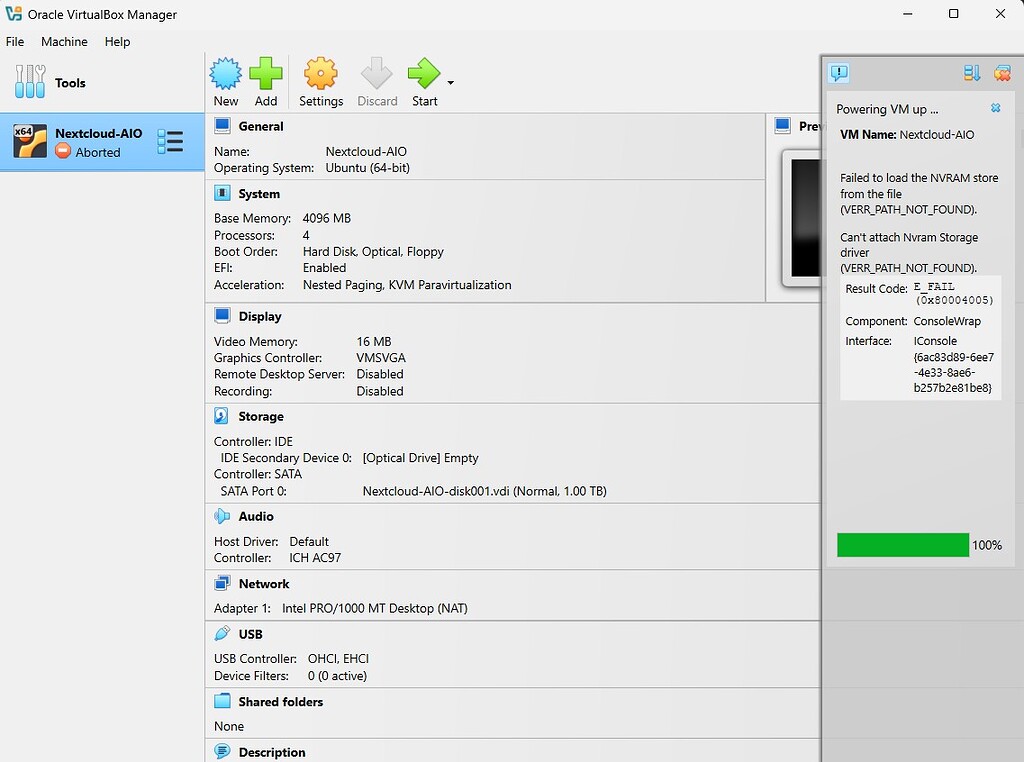The width and height of the screenshot is (1024, 762).
Task: Click the New virtual machine icon
Action: click(226, 74)
